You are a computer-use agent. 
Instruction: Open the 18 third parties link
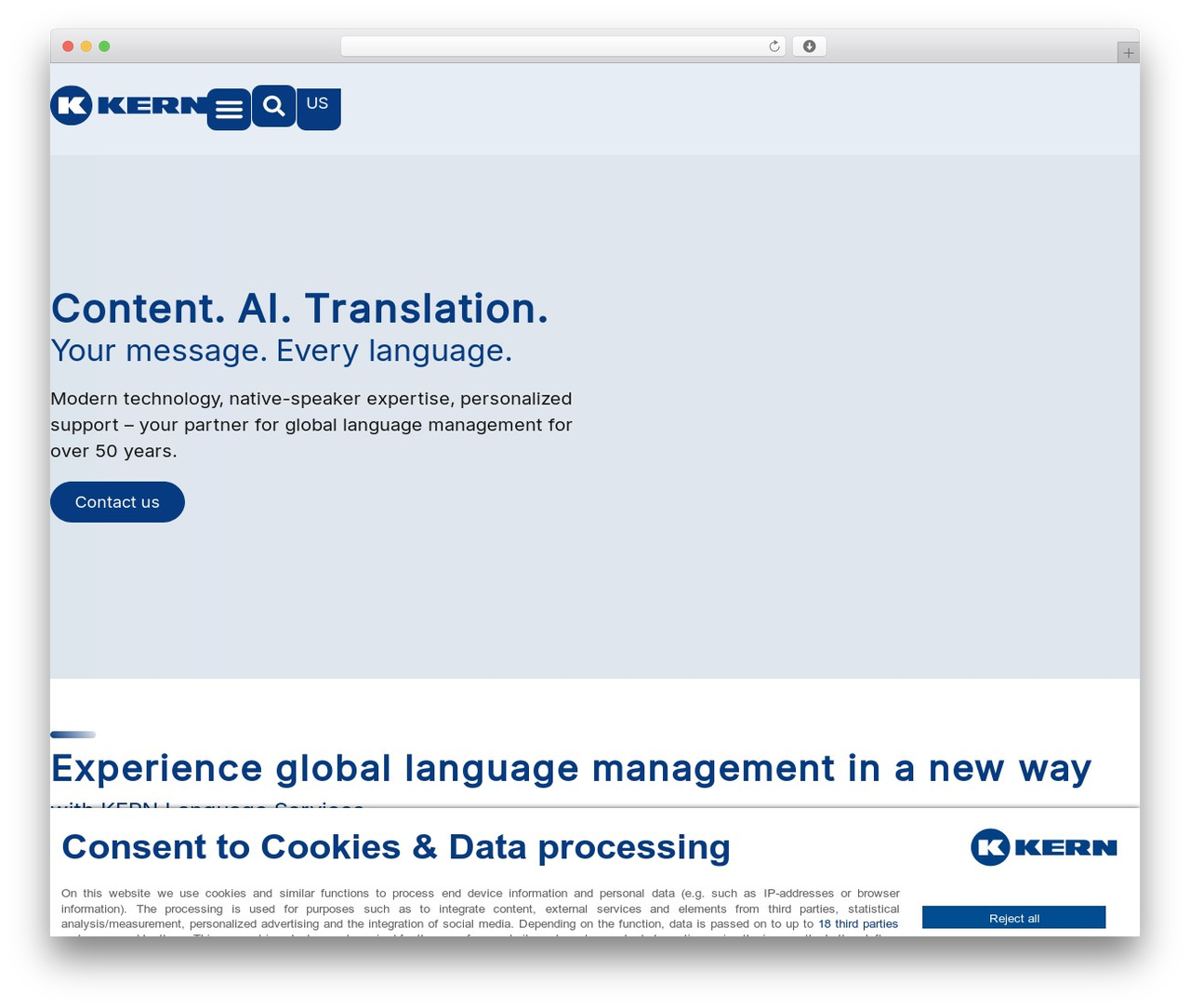pos(858,924)
